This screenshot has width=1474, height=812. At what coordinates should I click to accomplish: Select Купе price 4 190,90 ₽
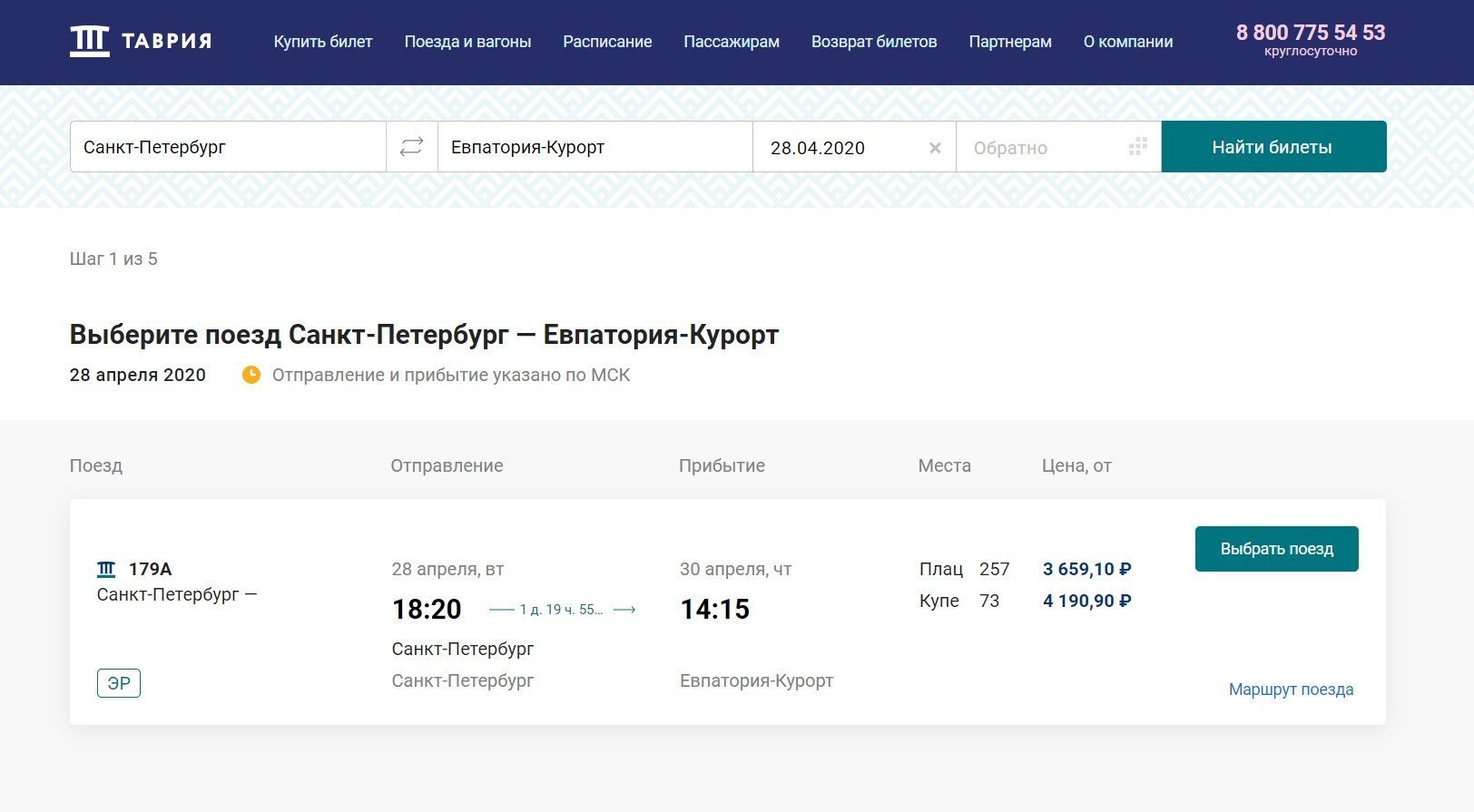click(1086, 601)
